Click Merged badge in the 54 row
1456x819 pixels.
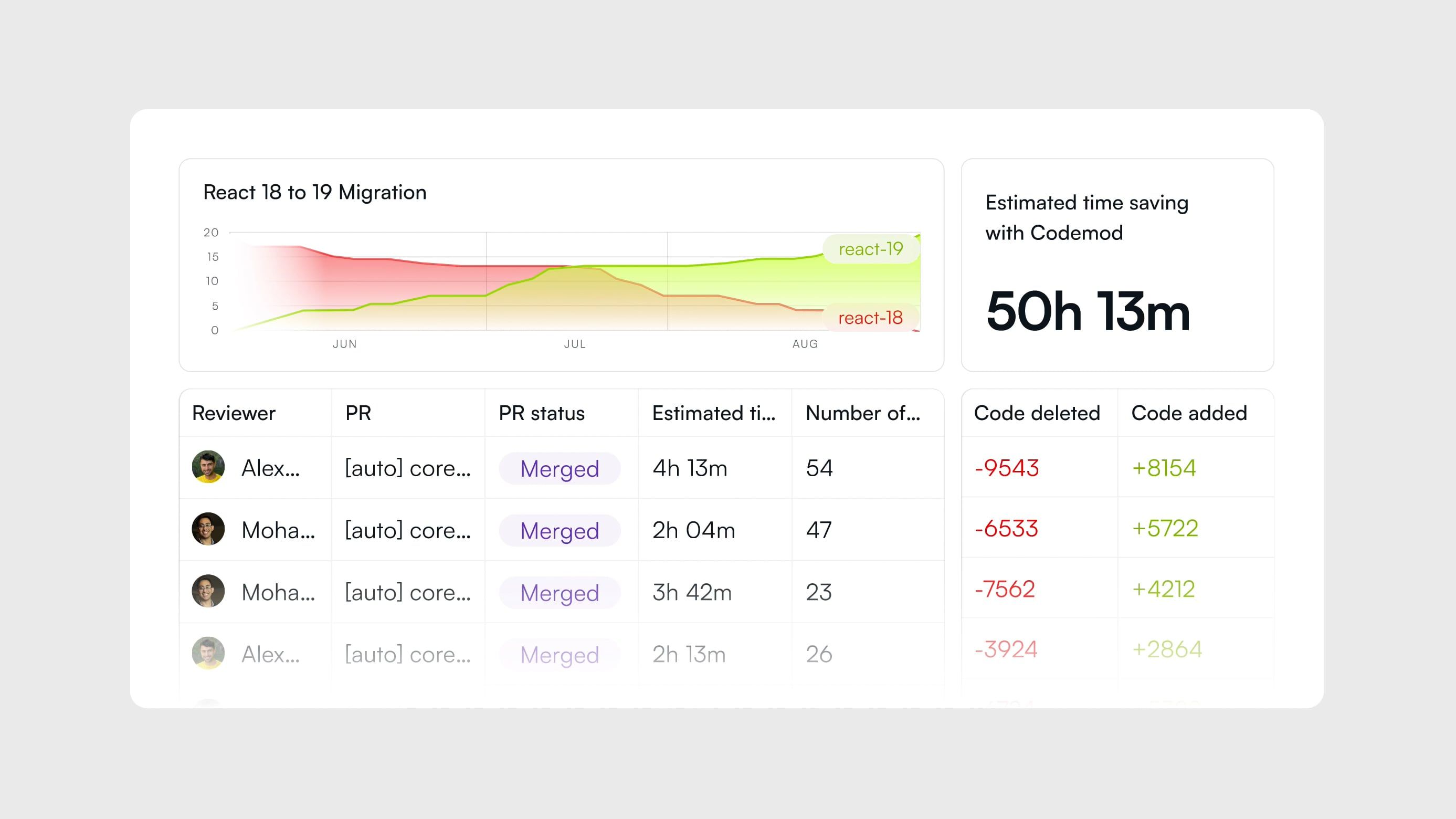(x=560, y=469)
